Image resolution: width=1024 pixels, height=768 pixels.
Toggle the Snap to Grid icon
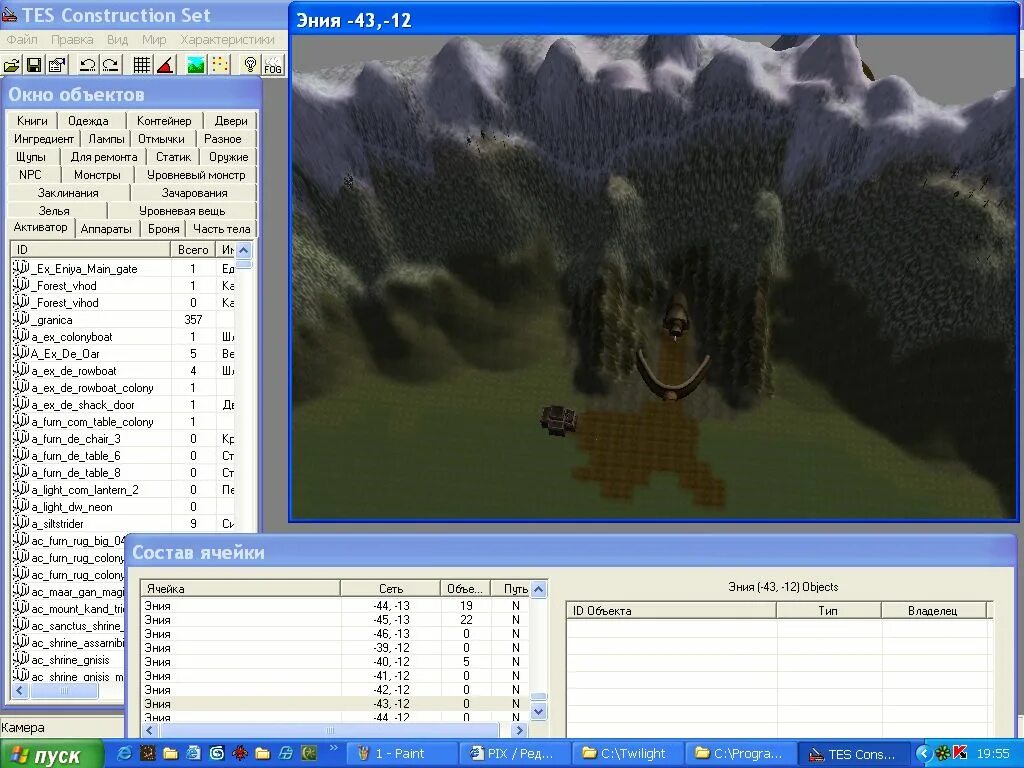click(142, 65)
